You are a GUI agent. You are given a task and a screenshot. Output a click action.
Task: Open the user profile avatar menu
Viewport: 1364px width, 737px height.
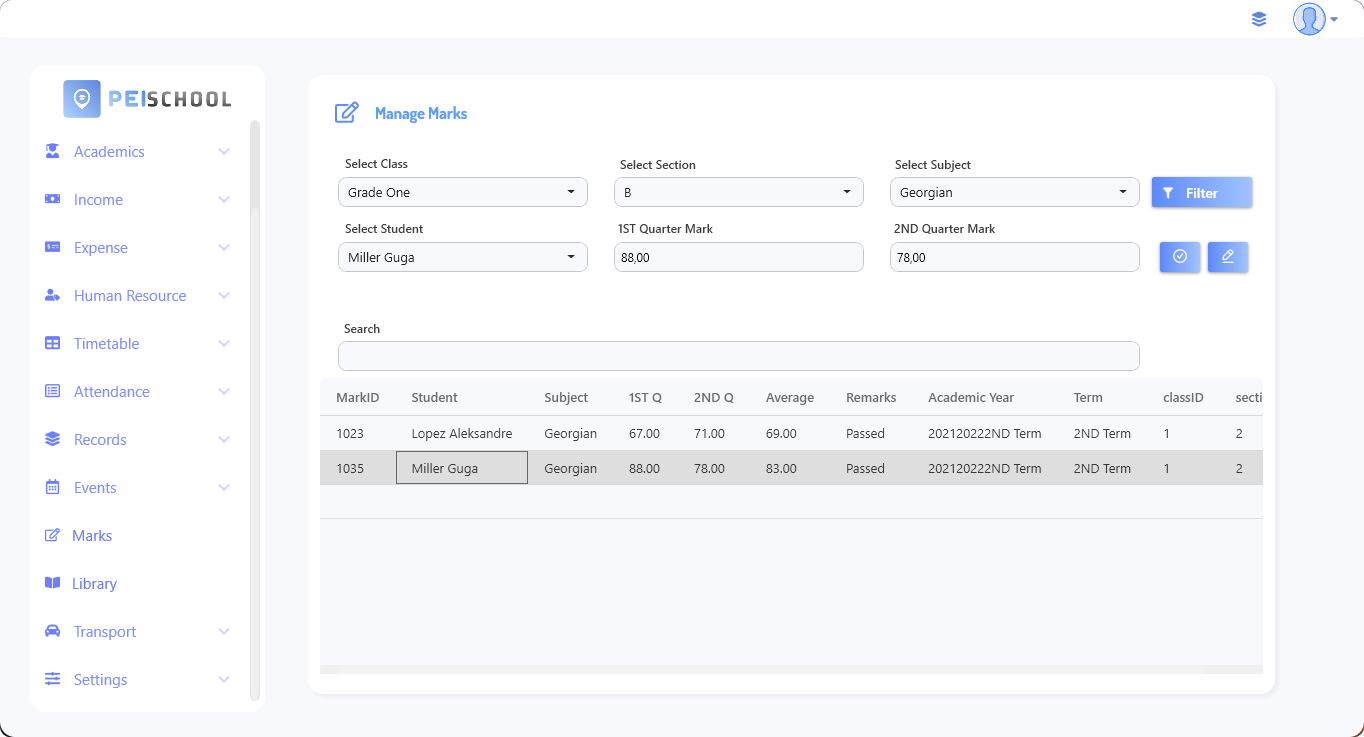pyautogui.click(x=1313, y=19)
